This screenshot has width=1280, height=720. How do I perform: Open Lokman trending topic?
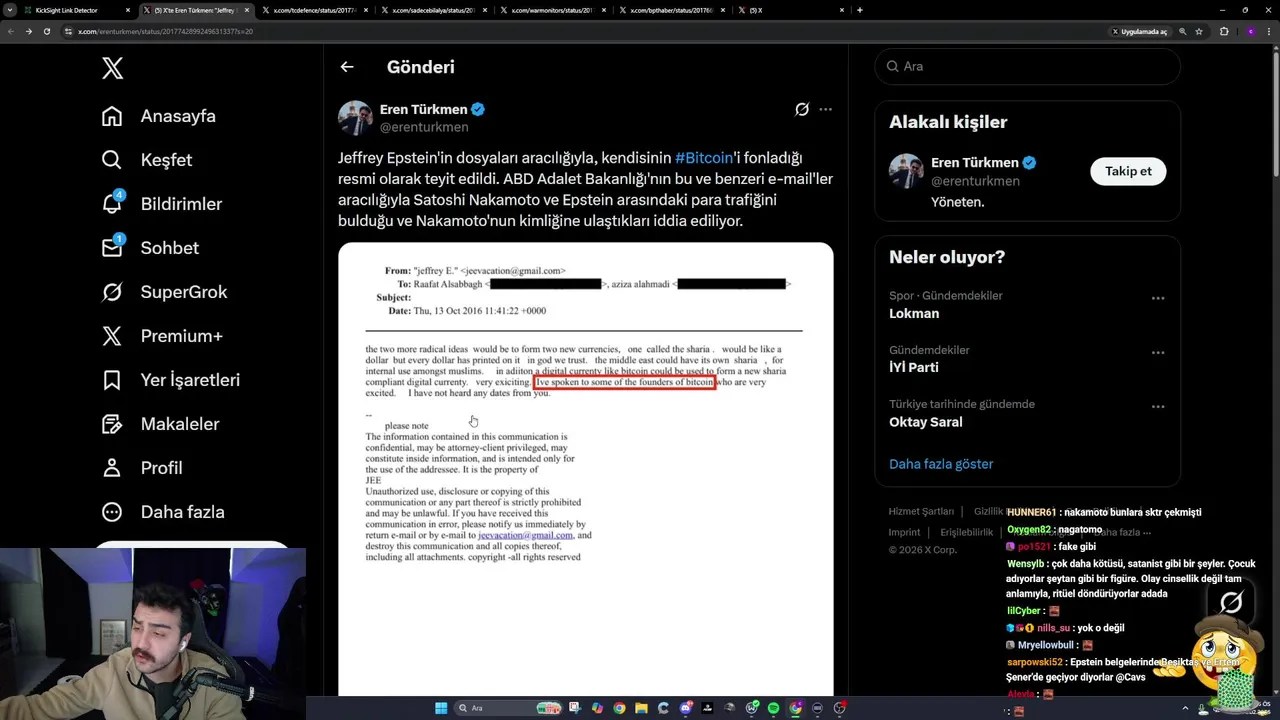click(914, 313)
